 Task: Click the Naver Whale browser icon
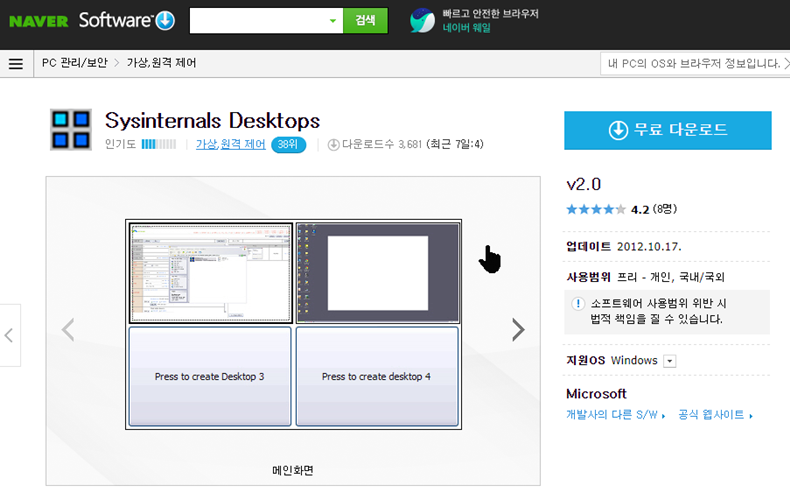422,21
